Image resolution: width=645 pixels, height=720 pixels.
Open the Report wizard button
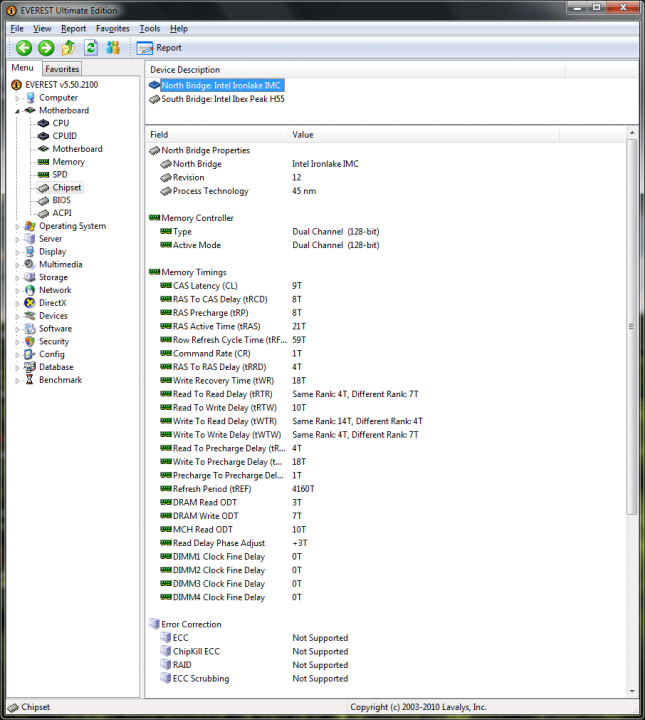pyautogui.click(x=159, y=48)
